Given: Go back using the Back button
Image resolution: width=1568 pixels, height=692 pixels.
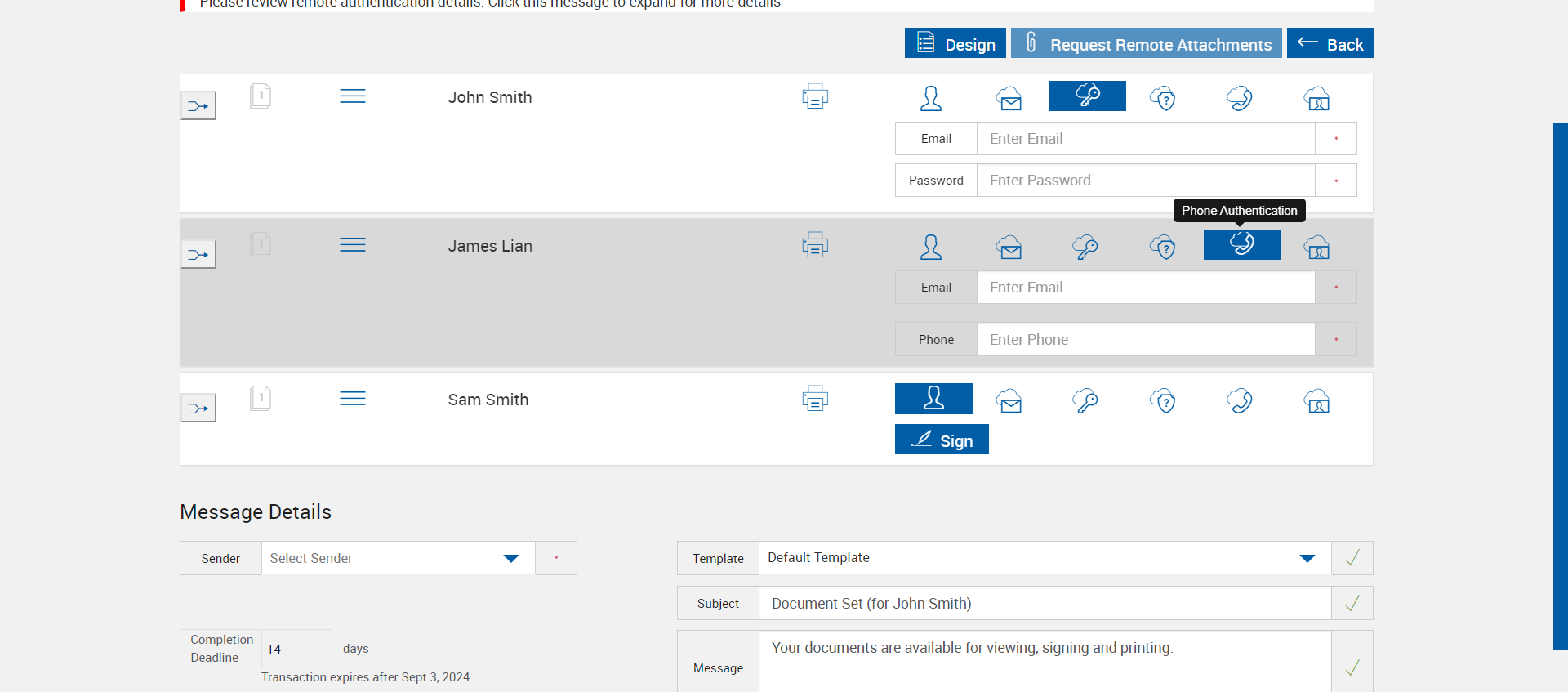Looking at the screenshot, I should point(1330,43).
